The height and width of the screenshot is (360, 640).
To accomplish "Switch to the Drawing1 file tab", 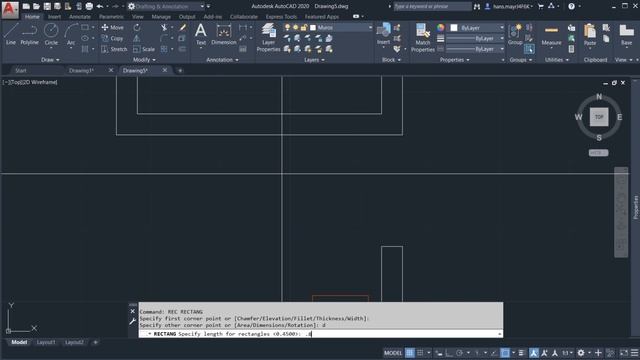I will pos(81,70).
